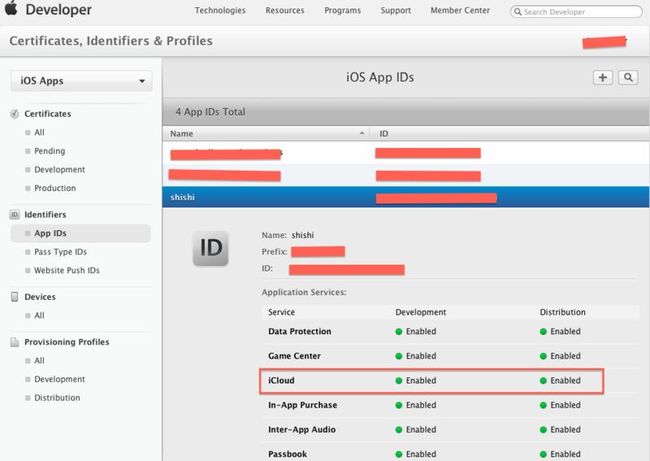
Task: Click the Apple logo icon
Action: pos(11,8)
